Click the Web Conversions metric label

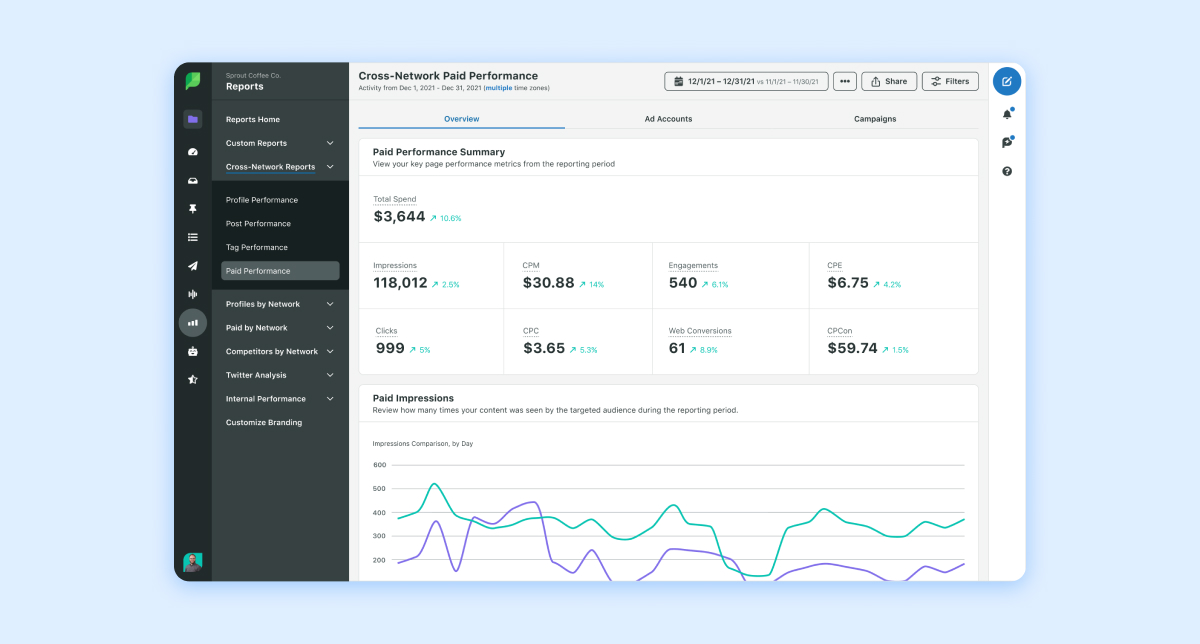[x=700, y=330]
